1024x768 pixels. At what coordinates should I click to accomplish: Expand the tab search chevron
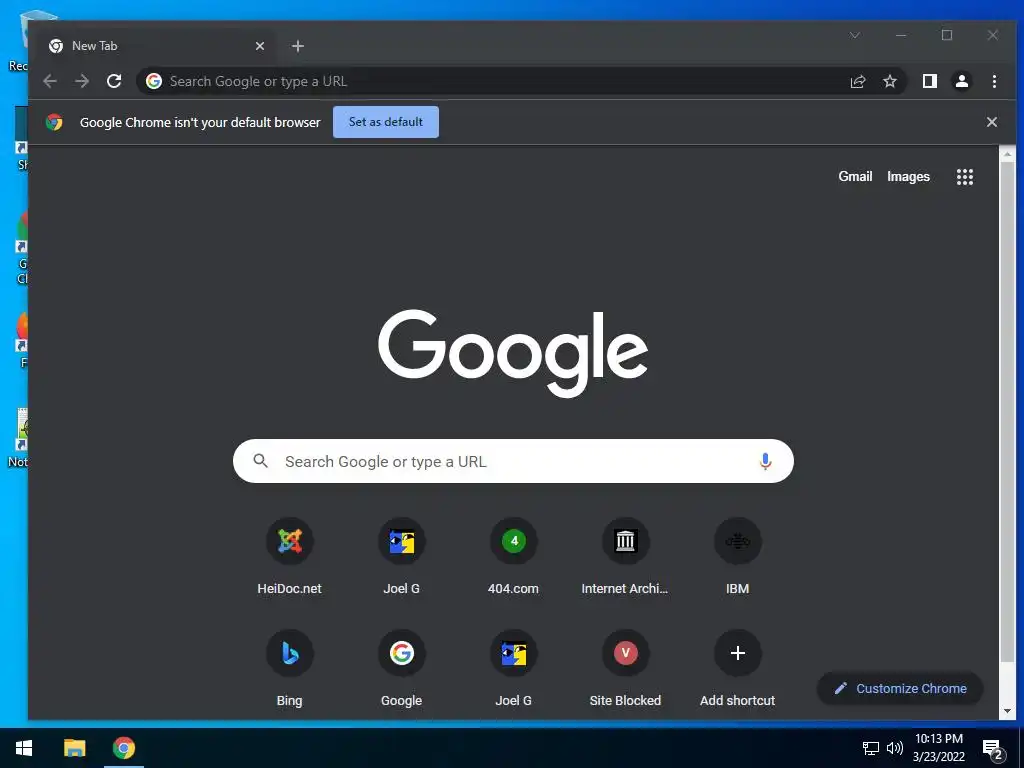[x=854, y=35]
